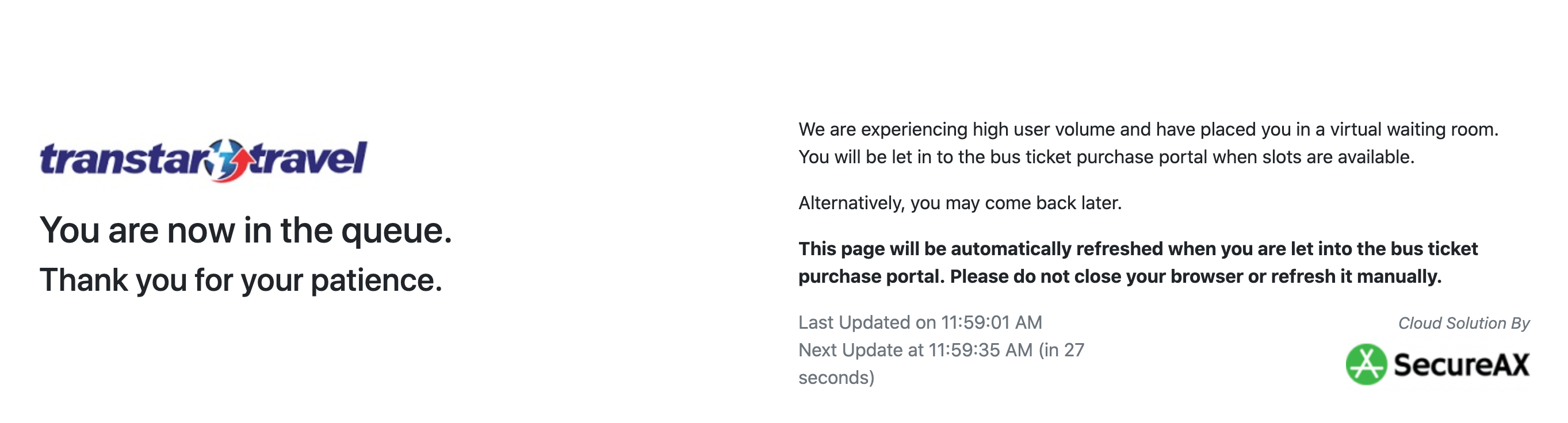Click the word "seconds)" in the countdown
The image size is (1568, 423).
pyautogui.click(x=836, y=378)
